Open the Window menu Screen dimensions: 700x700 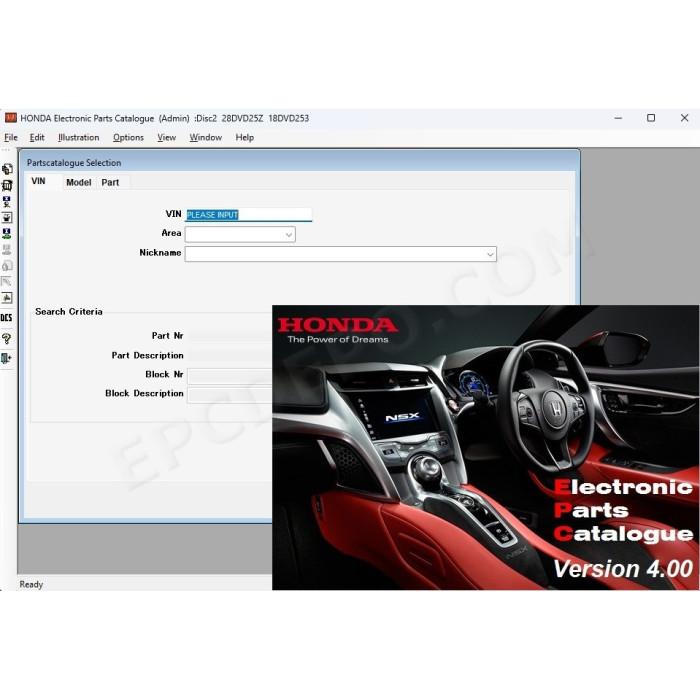(205, 138)
